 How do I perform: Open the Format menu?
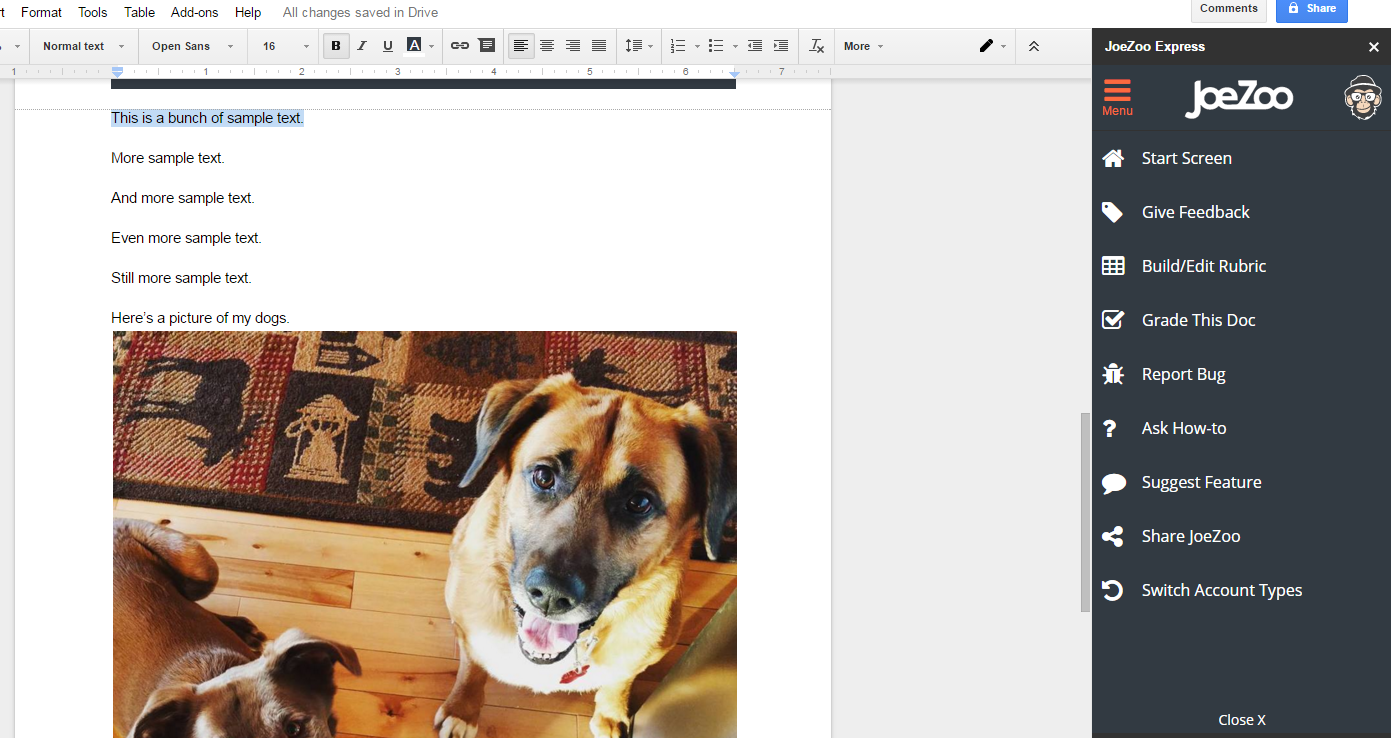(x=41, y=12)
